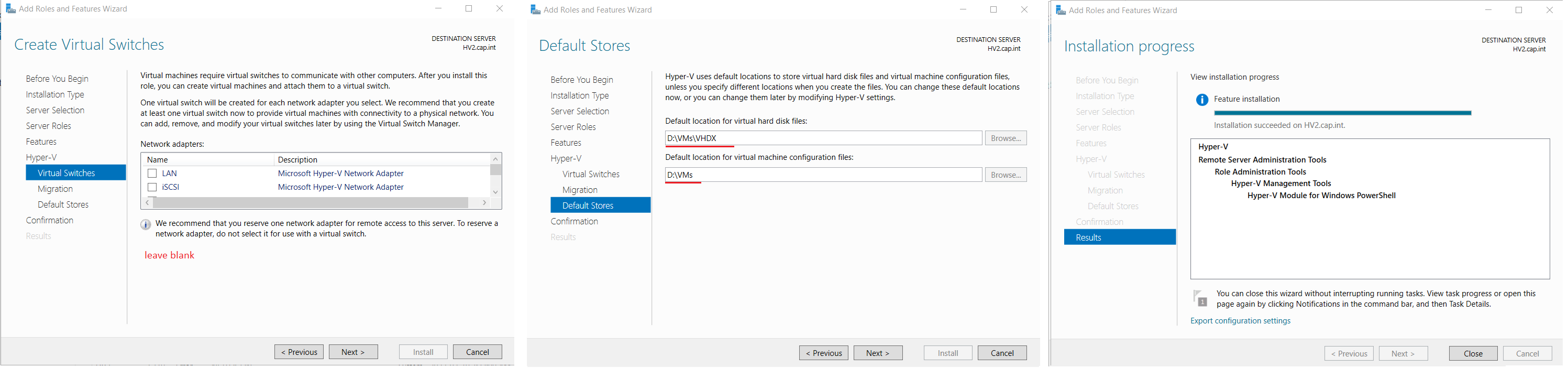
Task: Click the Feature installation info icon
Action: pyautogui.click(x=1201, y=100)
